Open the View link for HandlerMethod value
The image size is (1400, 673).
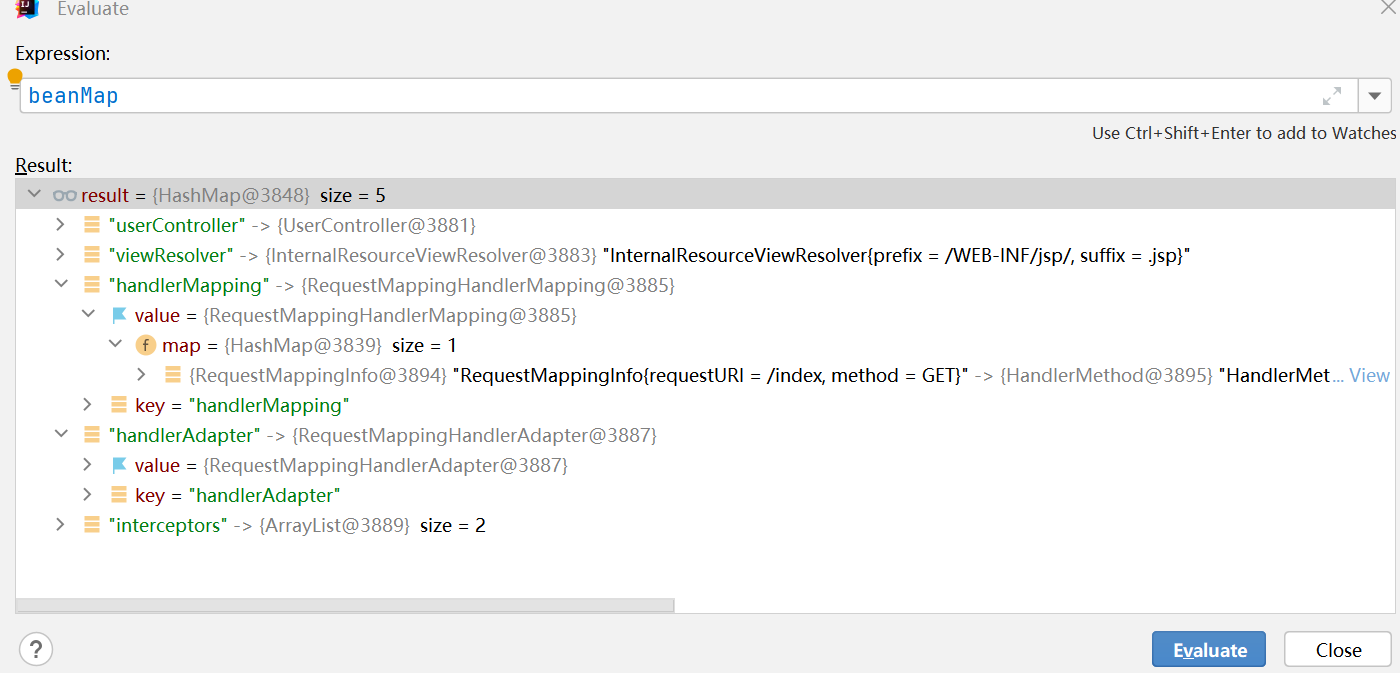click(x=1369, y=376)
